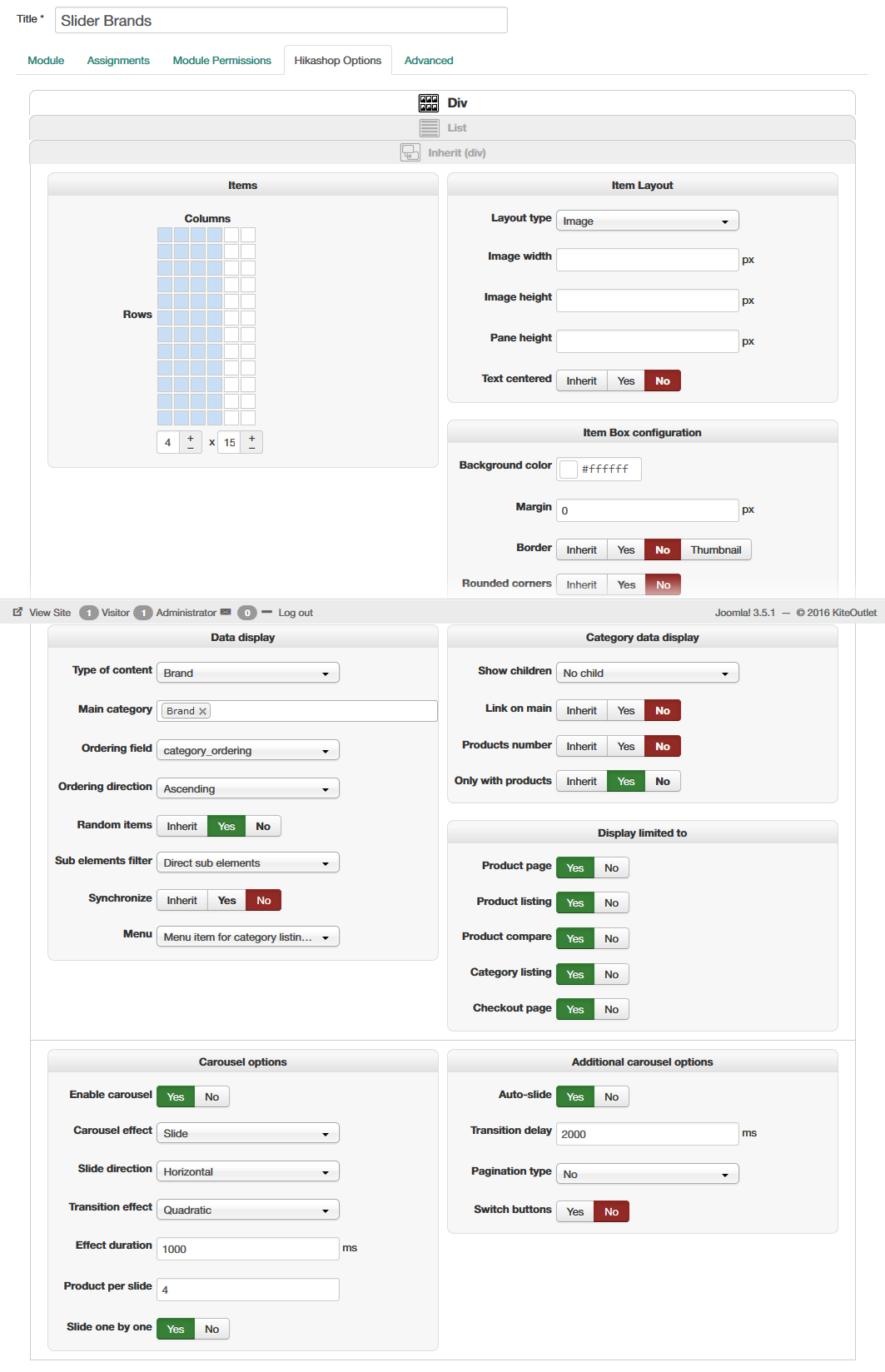The width and height of the screenshot is (885, 1372).
Task: Disable display on Category listing
Action: (612, 975)
